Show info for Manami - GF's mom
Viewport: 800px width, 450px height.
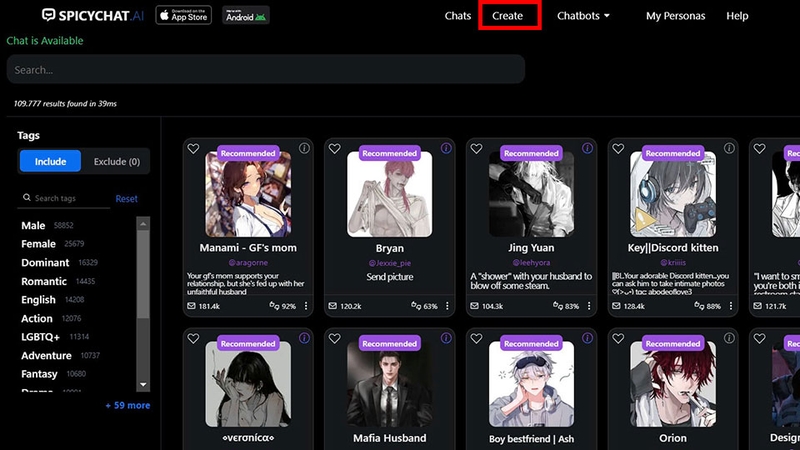(304, 148)
